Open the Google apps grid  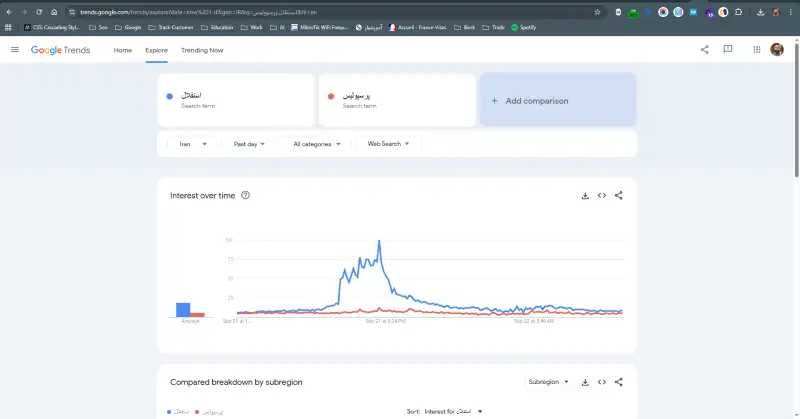pos(757,49)
